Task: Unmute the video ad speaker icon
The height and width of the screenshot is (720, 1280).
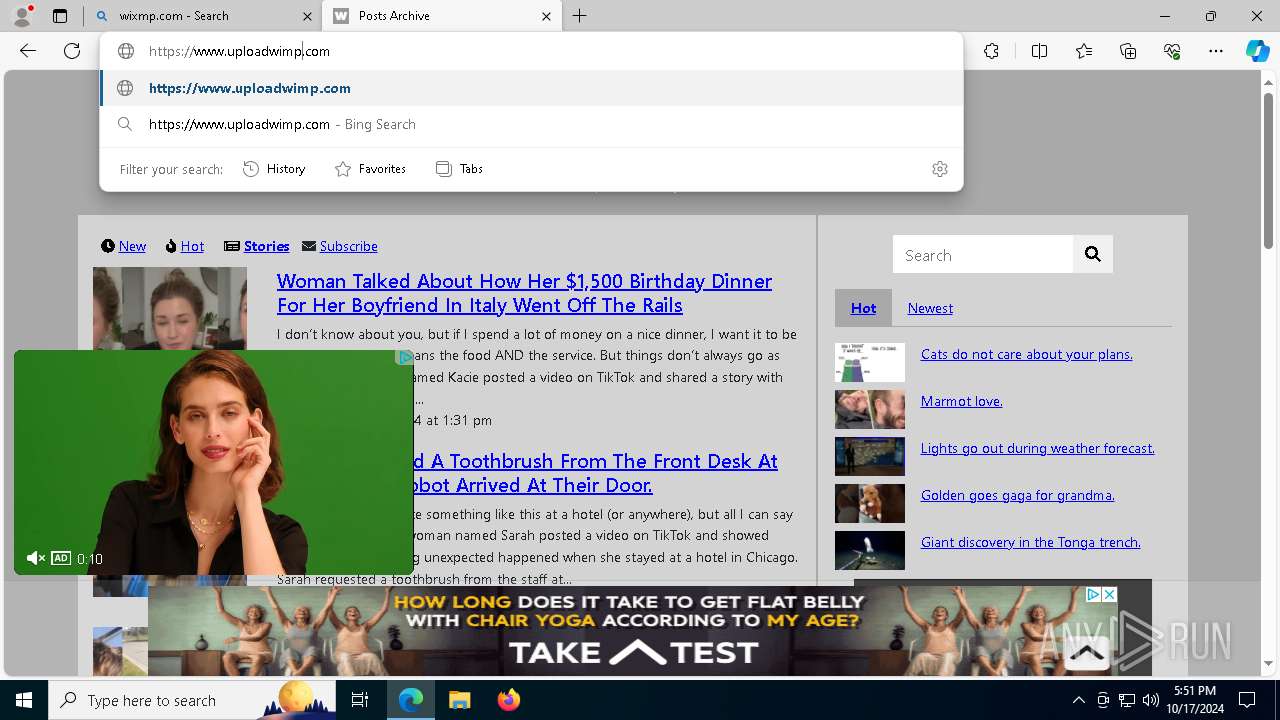Action: 36,558
